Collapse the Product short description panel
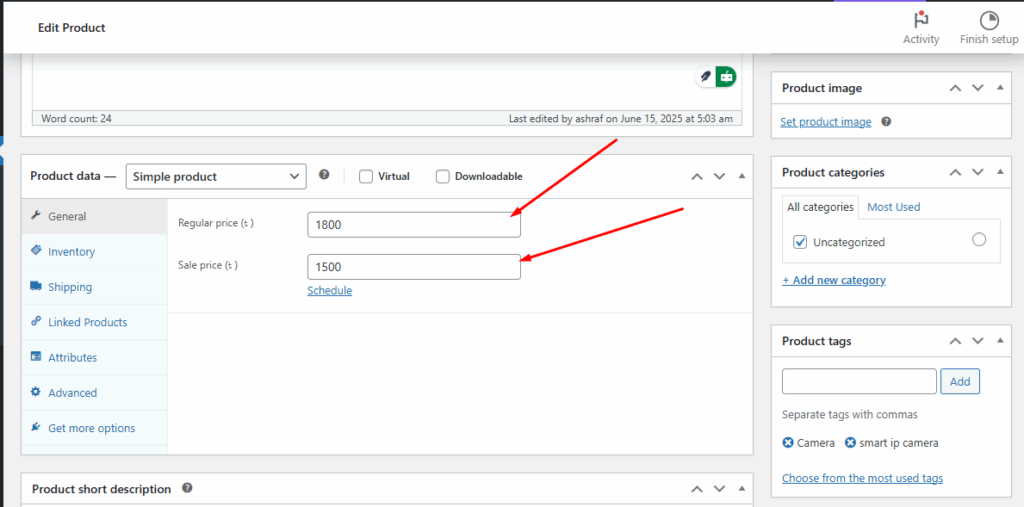 [741, 489]
